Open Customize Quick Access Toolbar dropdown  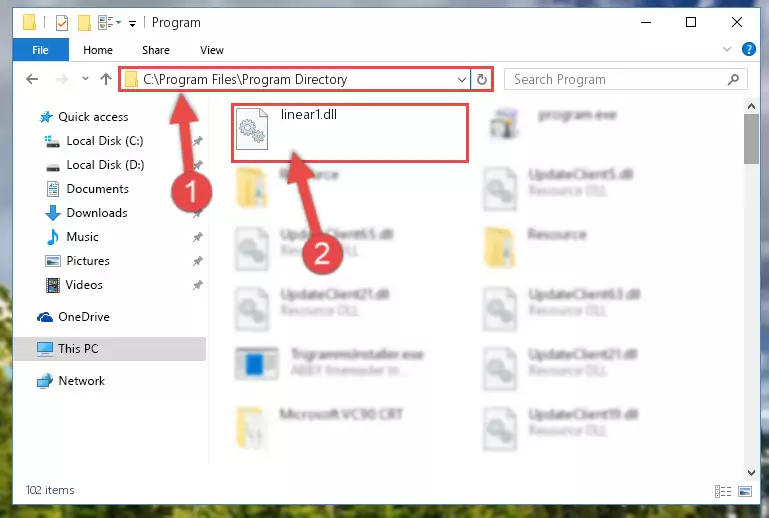click(x=132, y=23)
